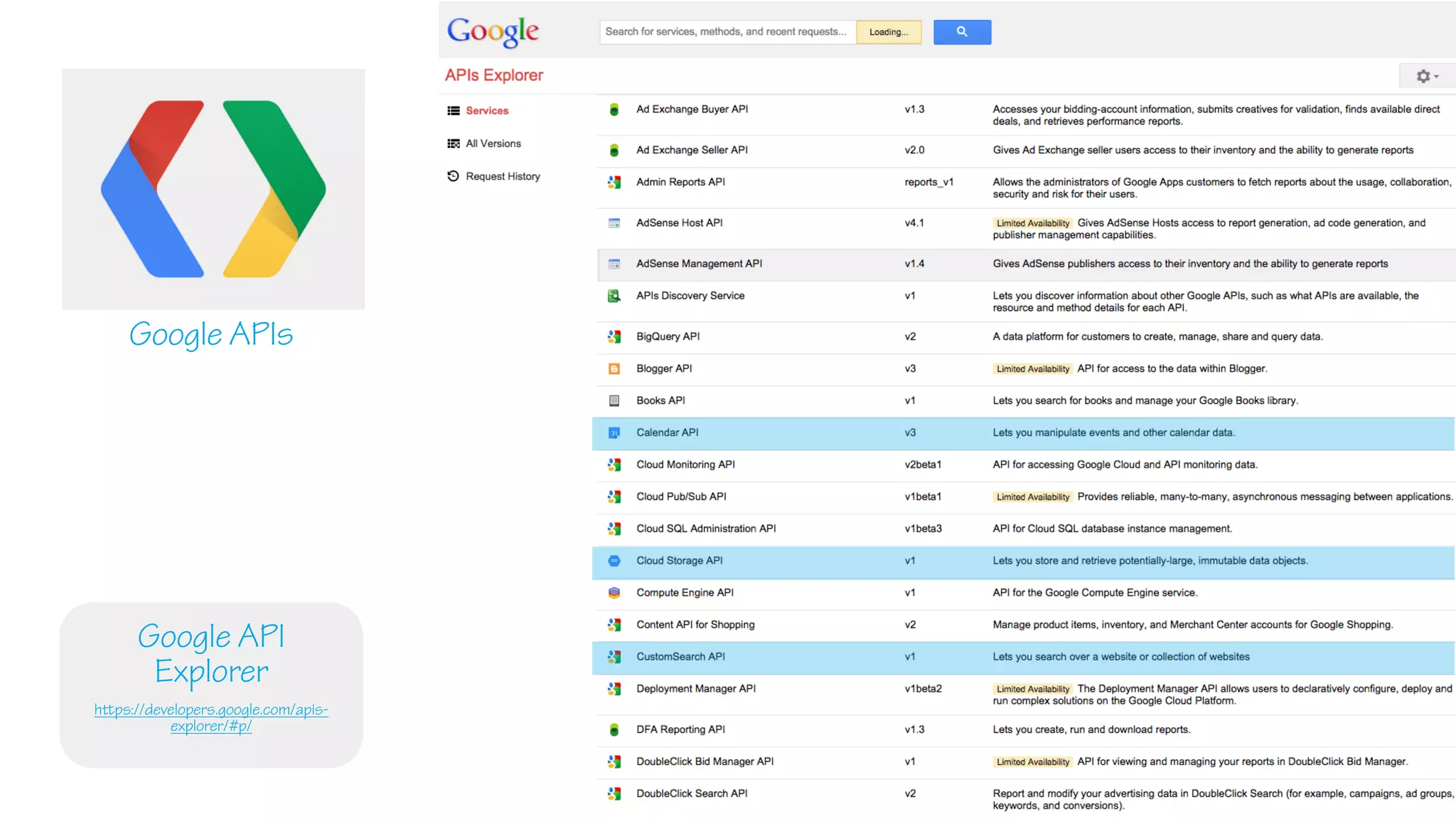
Task: Select the Books API name
Action: [x=660, y=401]
